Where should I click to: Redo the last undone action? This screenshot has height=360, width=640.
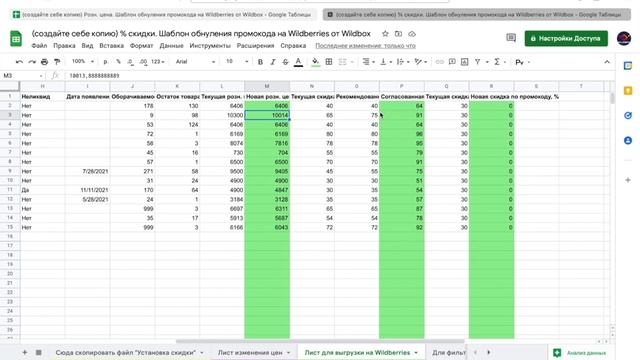click(32, 62)
